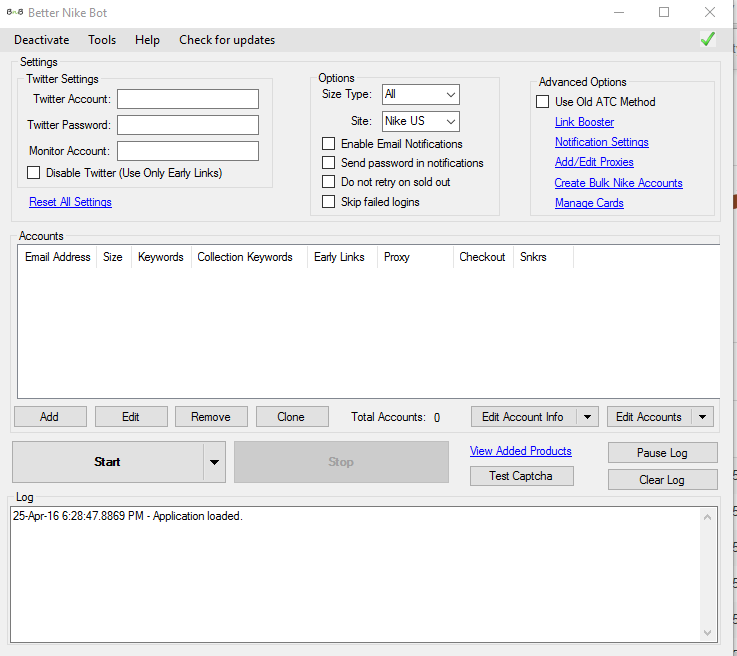
Task: Click the Edit Accounts button
Action: 649,417
